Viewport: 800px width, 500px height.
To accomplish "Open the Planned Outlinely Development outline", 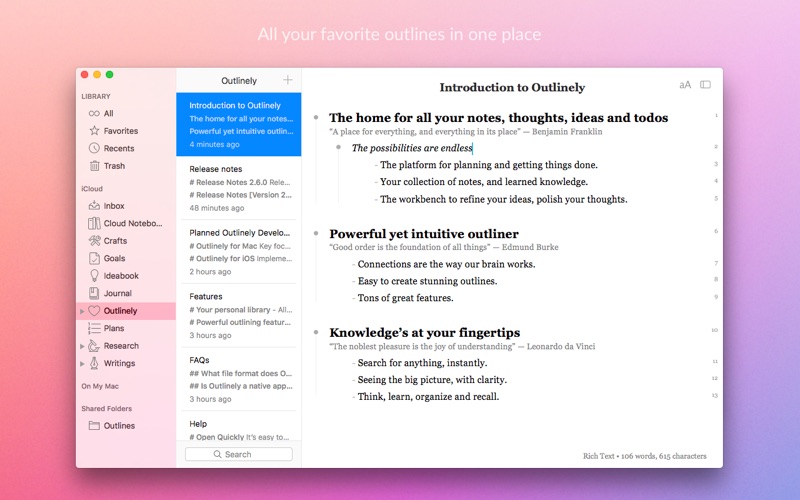I will [239, 252].
